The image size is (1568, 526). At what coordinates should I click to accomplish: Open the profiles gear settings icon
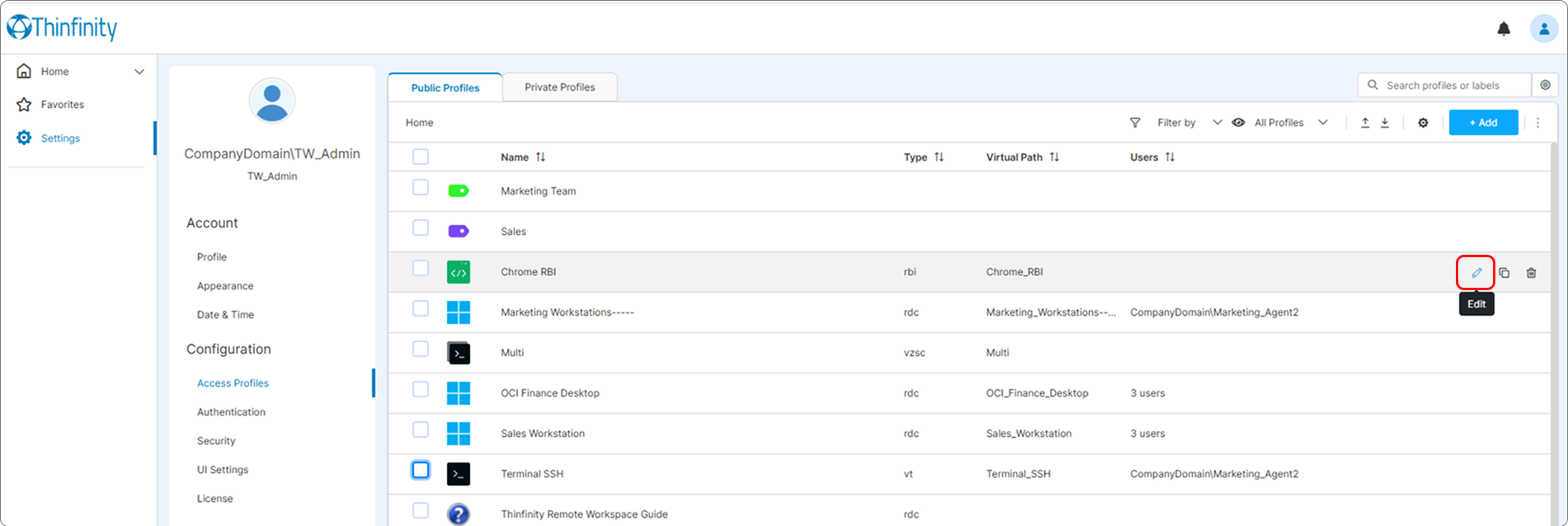point(1423,123)
